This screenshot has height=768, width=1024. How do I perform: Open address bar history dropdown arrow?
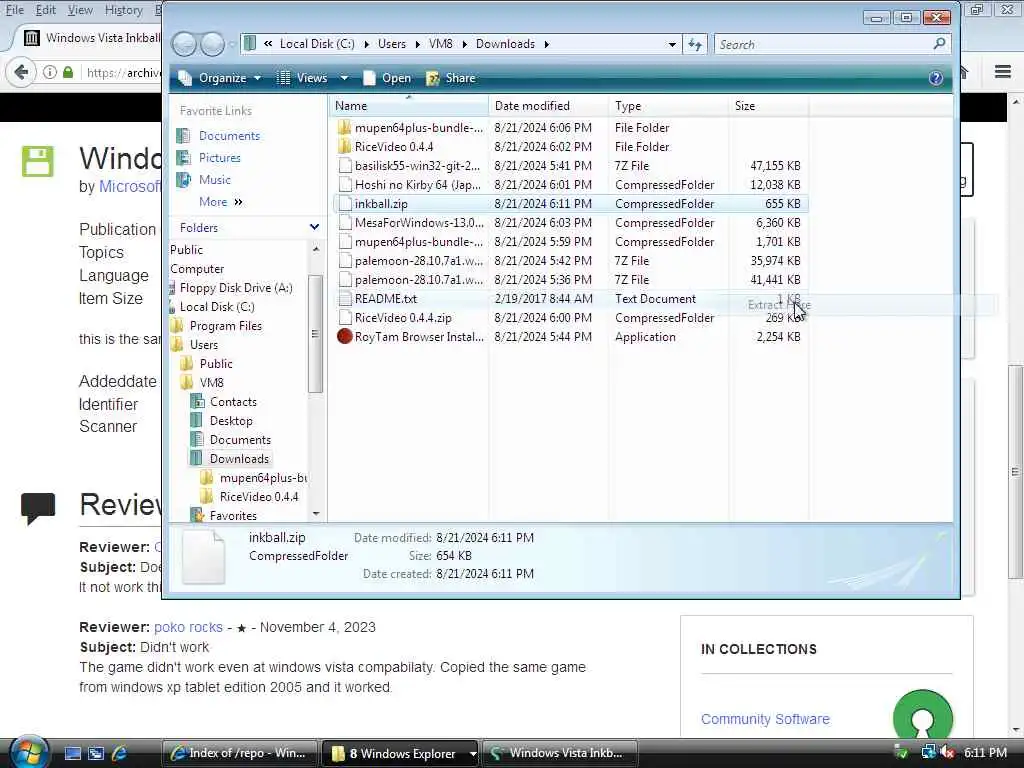tap(672, 44)
